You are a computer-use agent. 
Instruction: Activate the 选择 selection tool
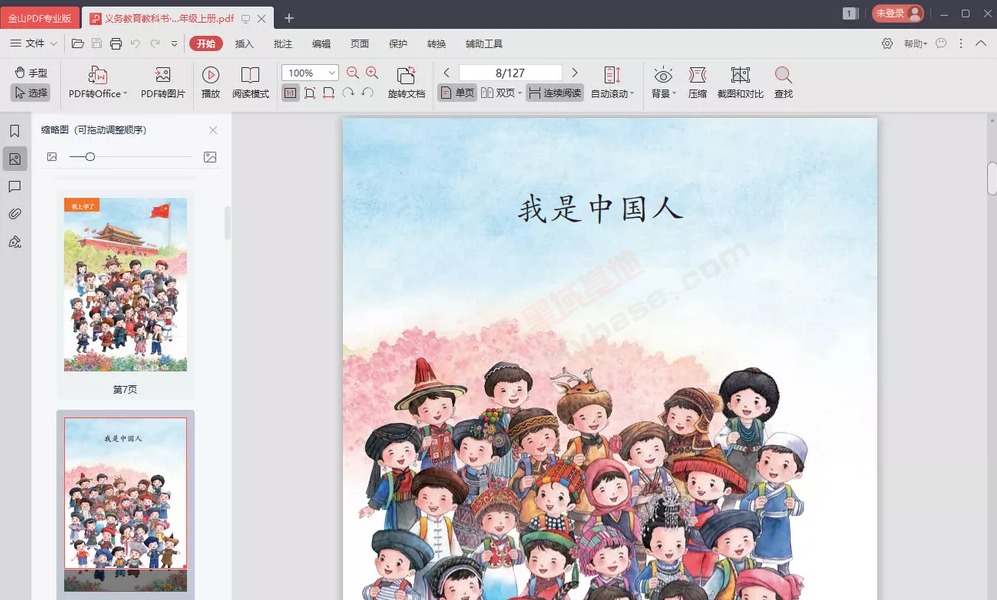point(31,93)
